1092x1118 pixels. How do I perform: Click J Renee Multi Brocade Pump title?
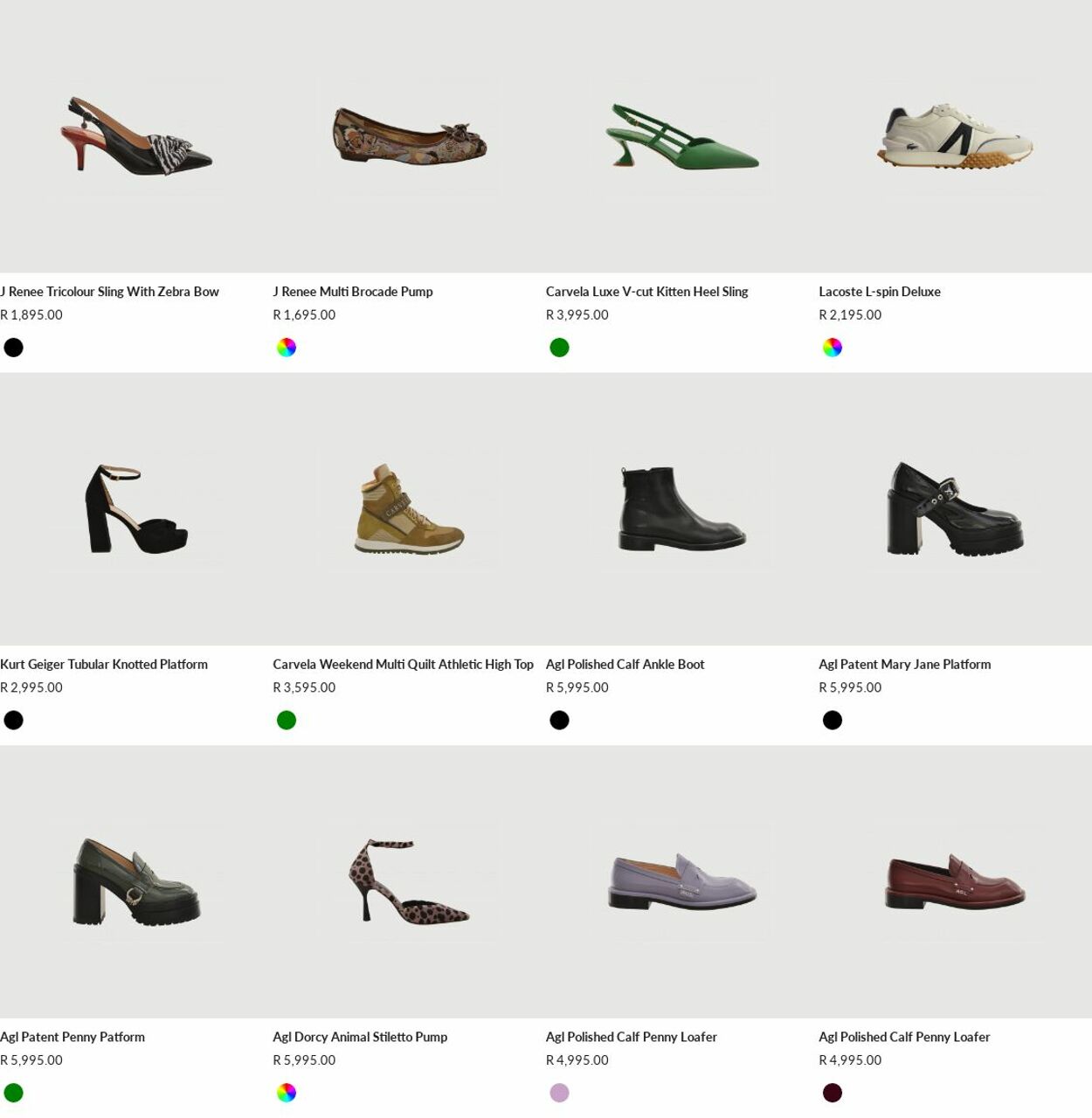[353, 292]
